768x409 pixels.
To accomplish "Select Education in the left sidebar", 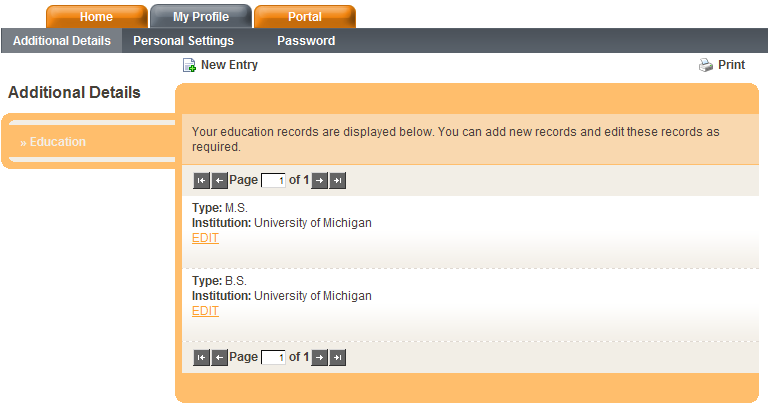I will coord(57,142).
